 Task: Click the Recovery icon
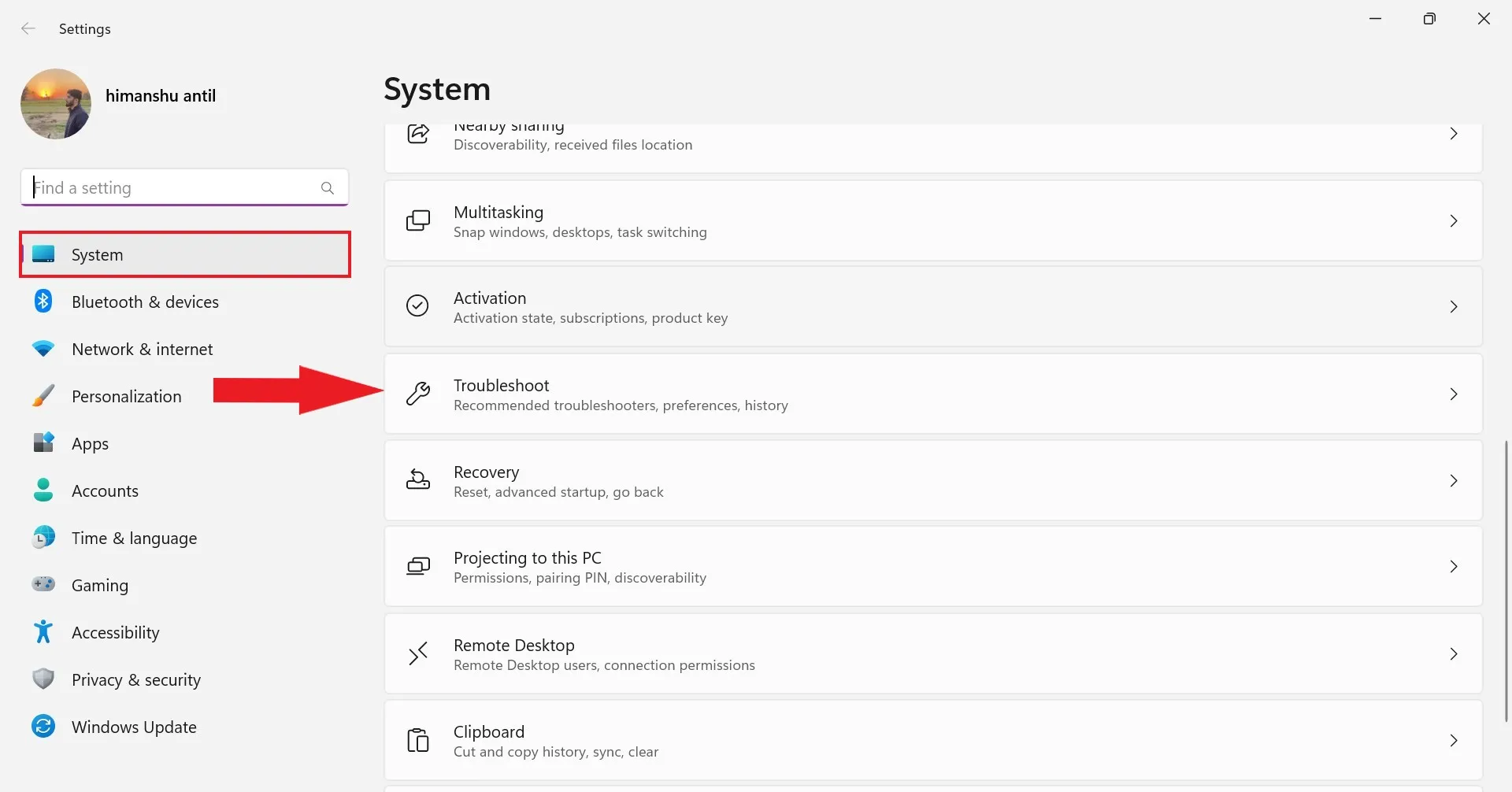417,480
